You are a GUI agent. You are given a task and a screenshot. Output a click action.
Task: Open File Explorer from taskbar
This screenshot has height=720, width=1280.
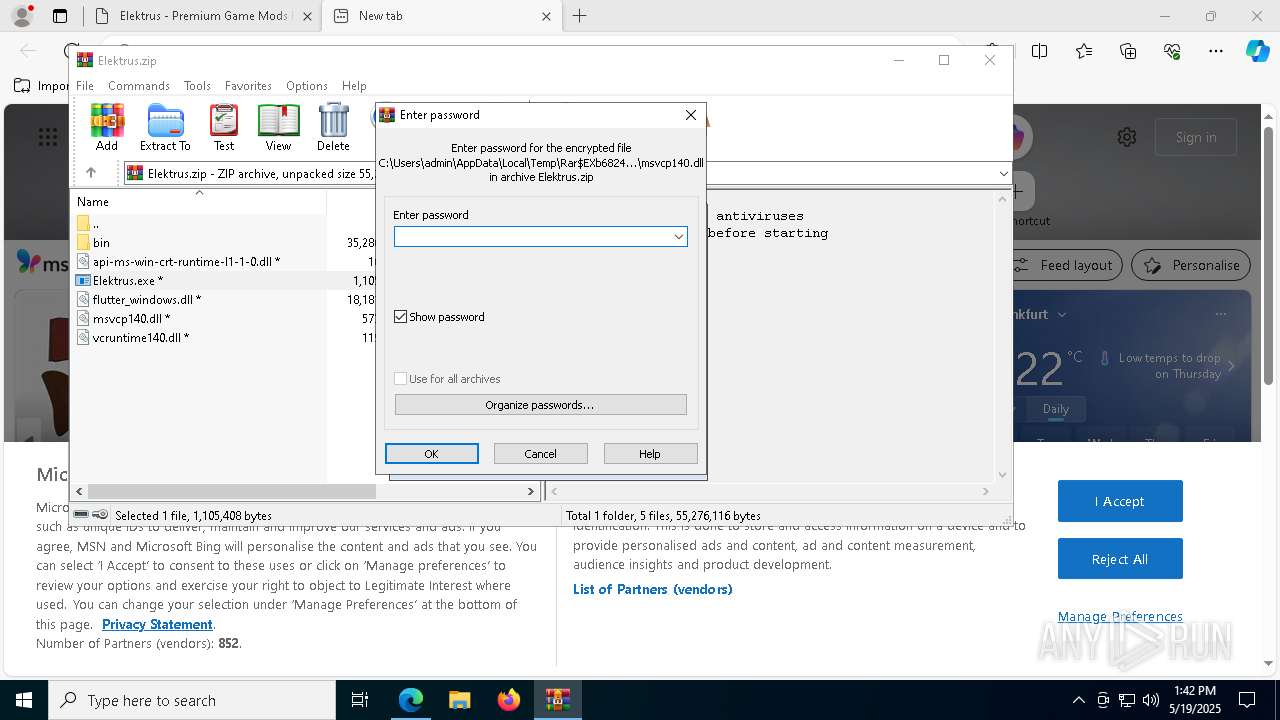459,700
